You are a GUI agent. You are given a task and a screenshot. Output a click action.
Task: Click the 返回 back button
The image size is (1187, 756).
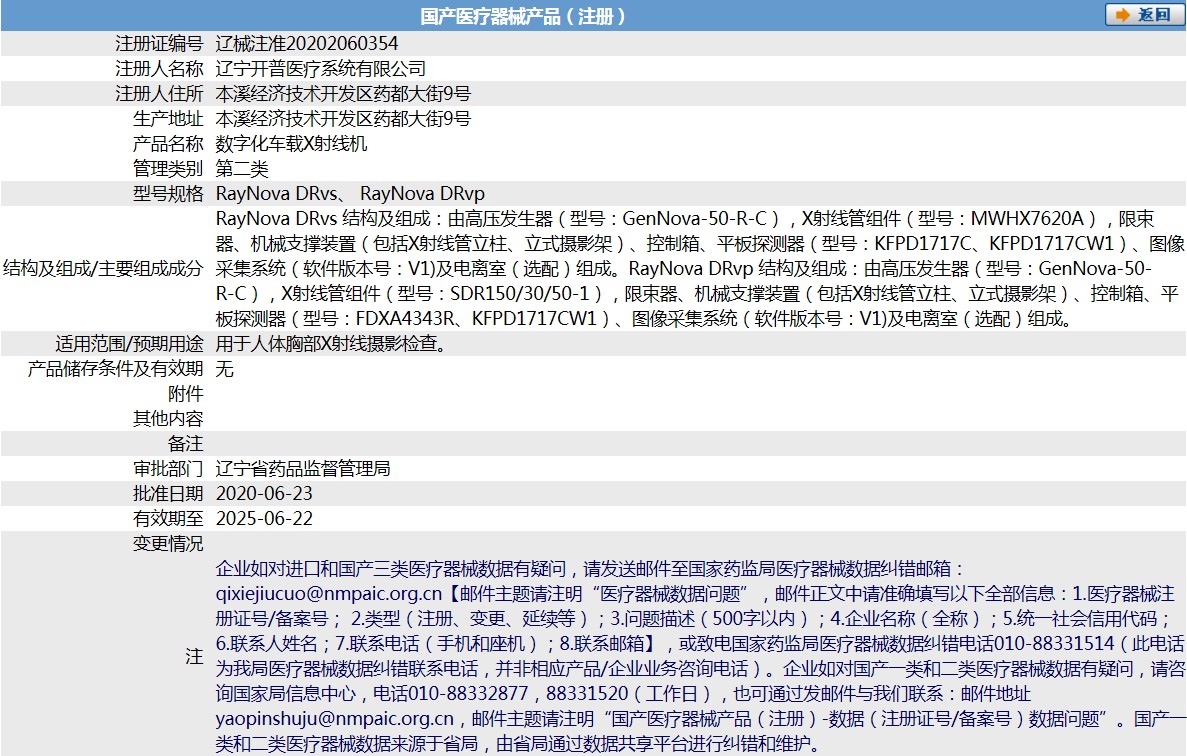1144,14
